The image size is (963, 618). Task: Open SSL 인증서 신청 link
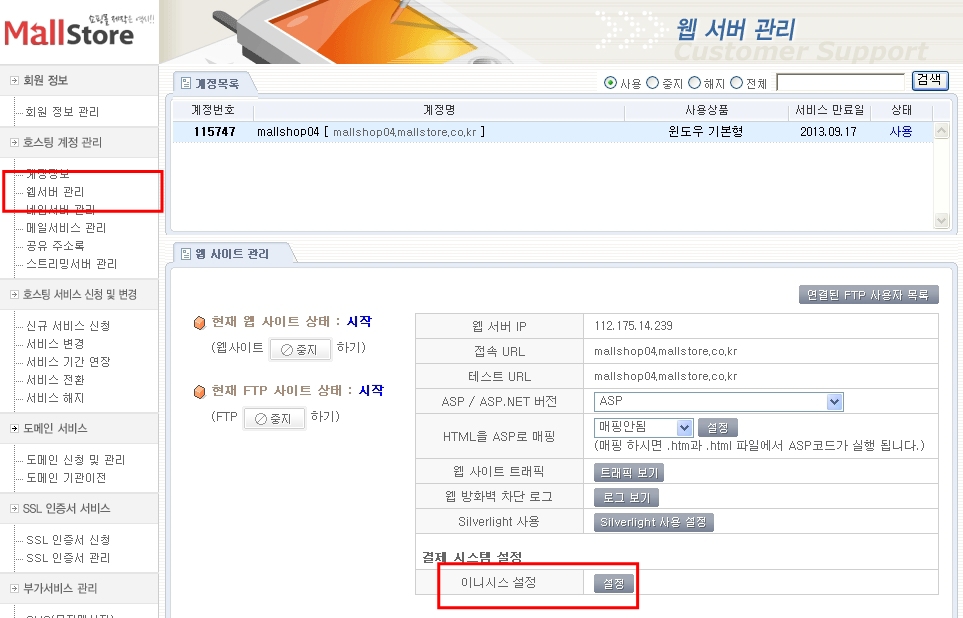68,540
